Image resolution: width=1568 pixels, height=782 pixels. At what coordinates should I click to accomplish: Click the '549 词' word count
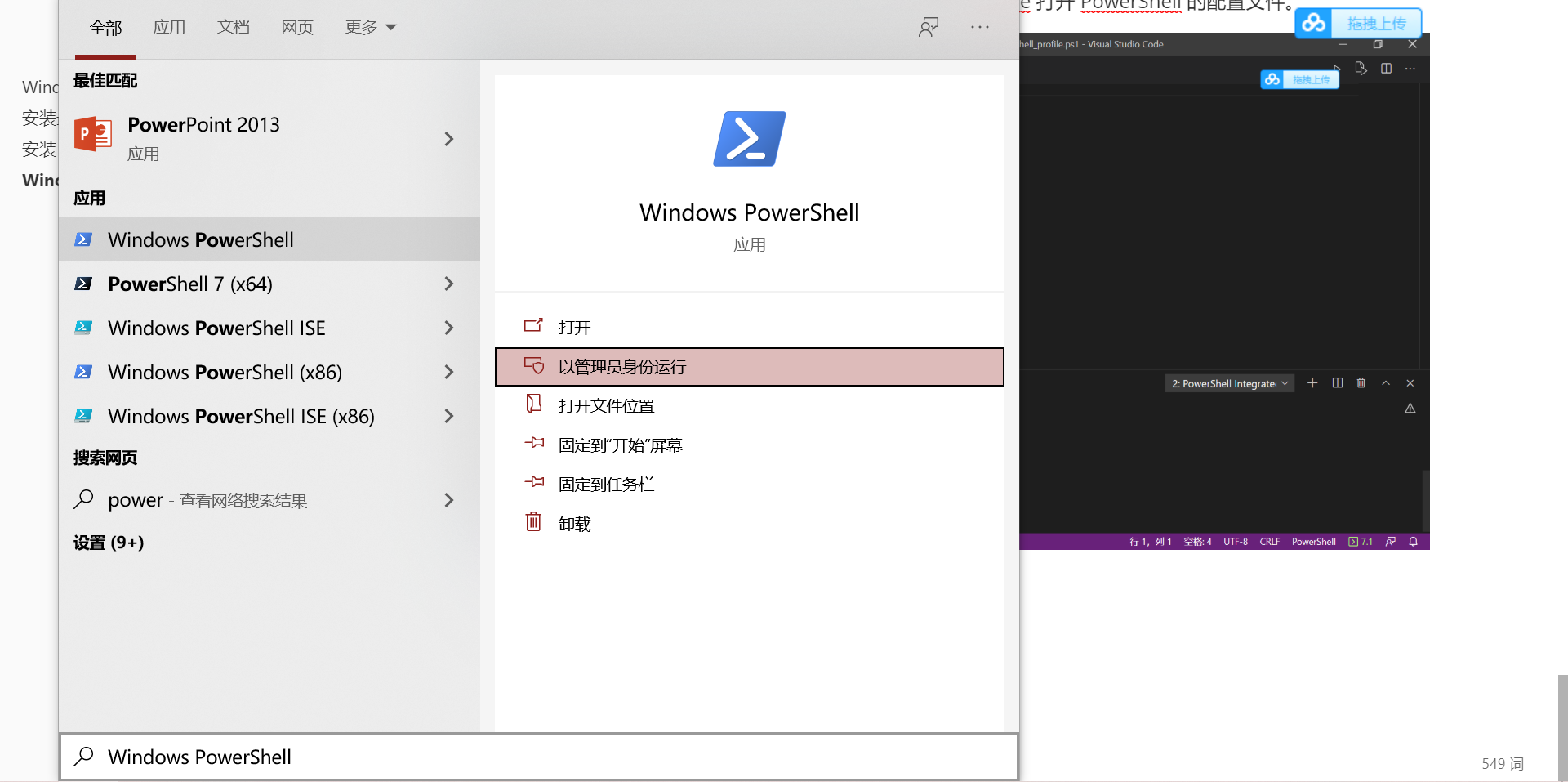(1503, 763)
